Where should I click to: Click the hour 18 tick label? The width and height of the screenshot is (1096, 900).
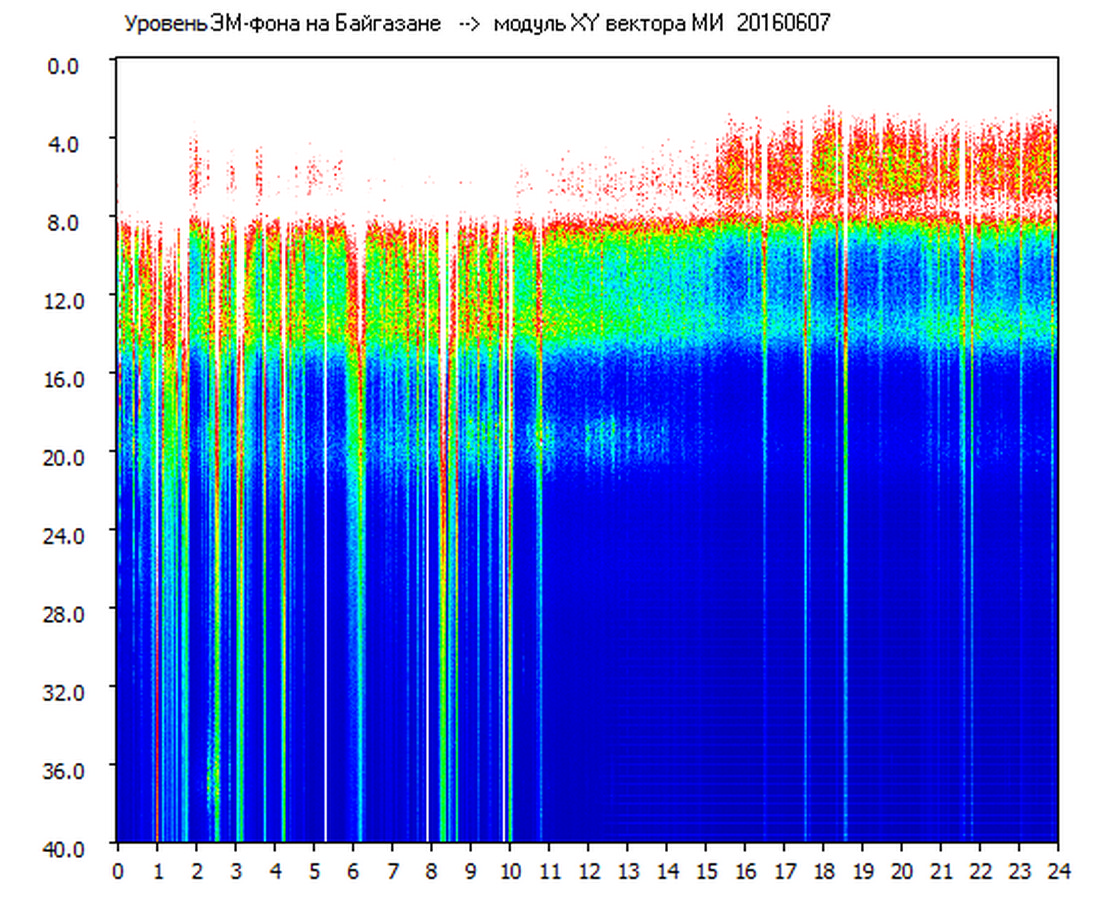coord(823,871)
